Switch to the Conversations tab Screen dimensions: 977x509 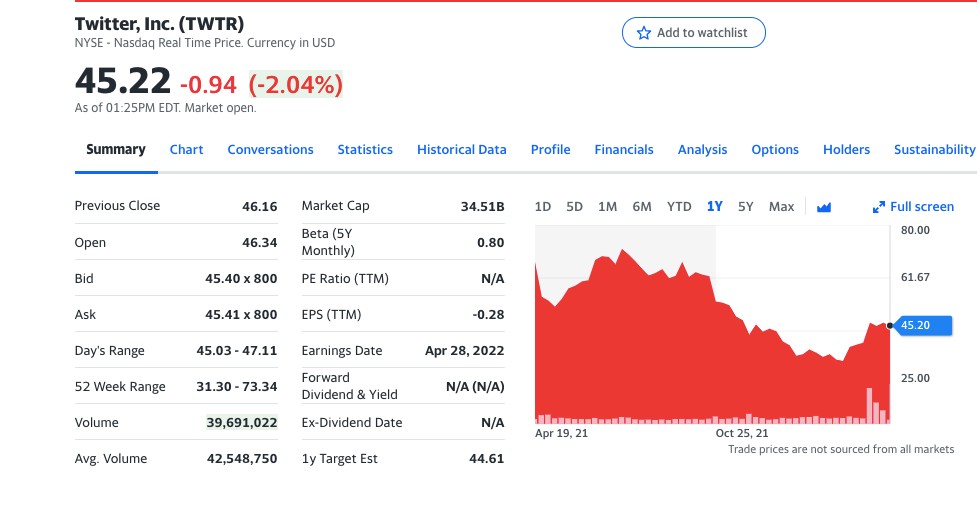pos(270,150)
